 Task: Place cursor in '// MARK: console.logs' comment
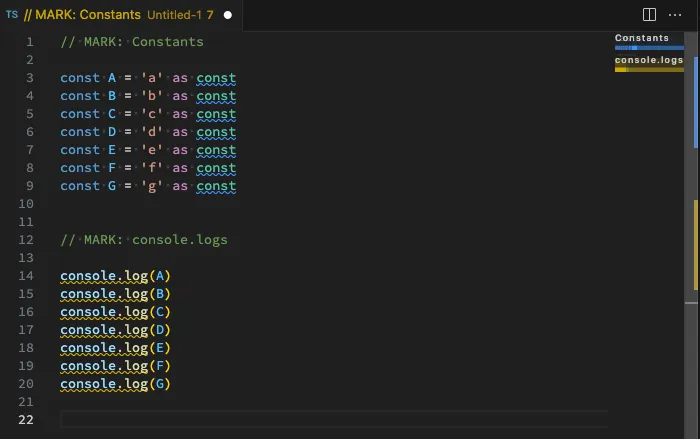click(144, 240)
